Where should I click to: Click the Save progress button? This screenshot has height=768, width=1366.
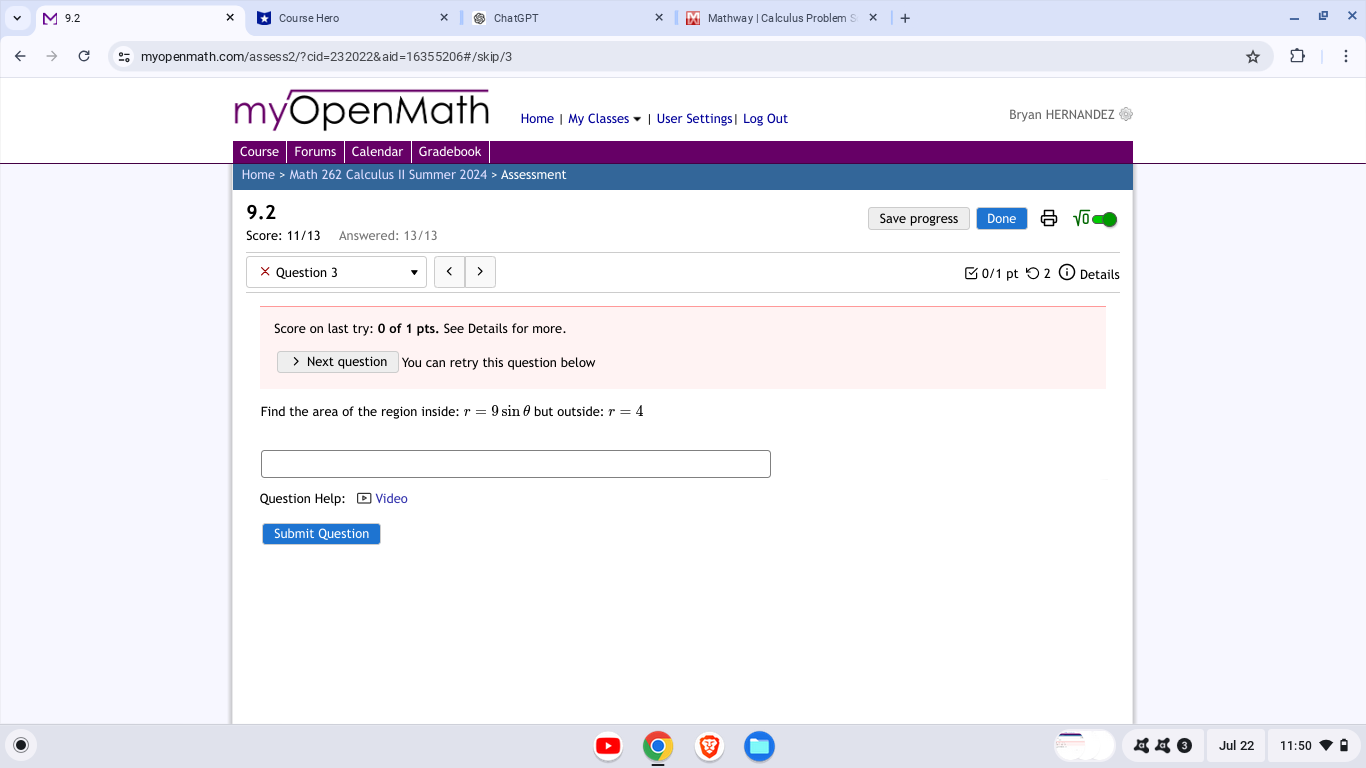(x=919, y=219)
